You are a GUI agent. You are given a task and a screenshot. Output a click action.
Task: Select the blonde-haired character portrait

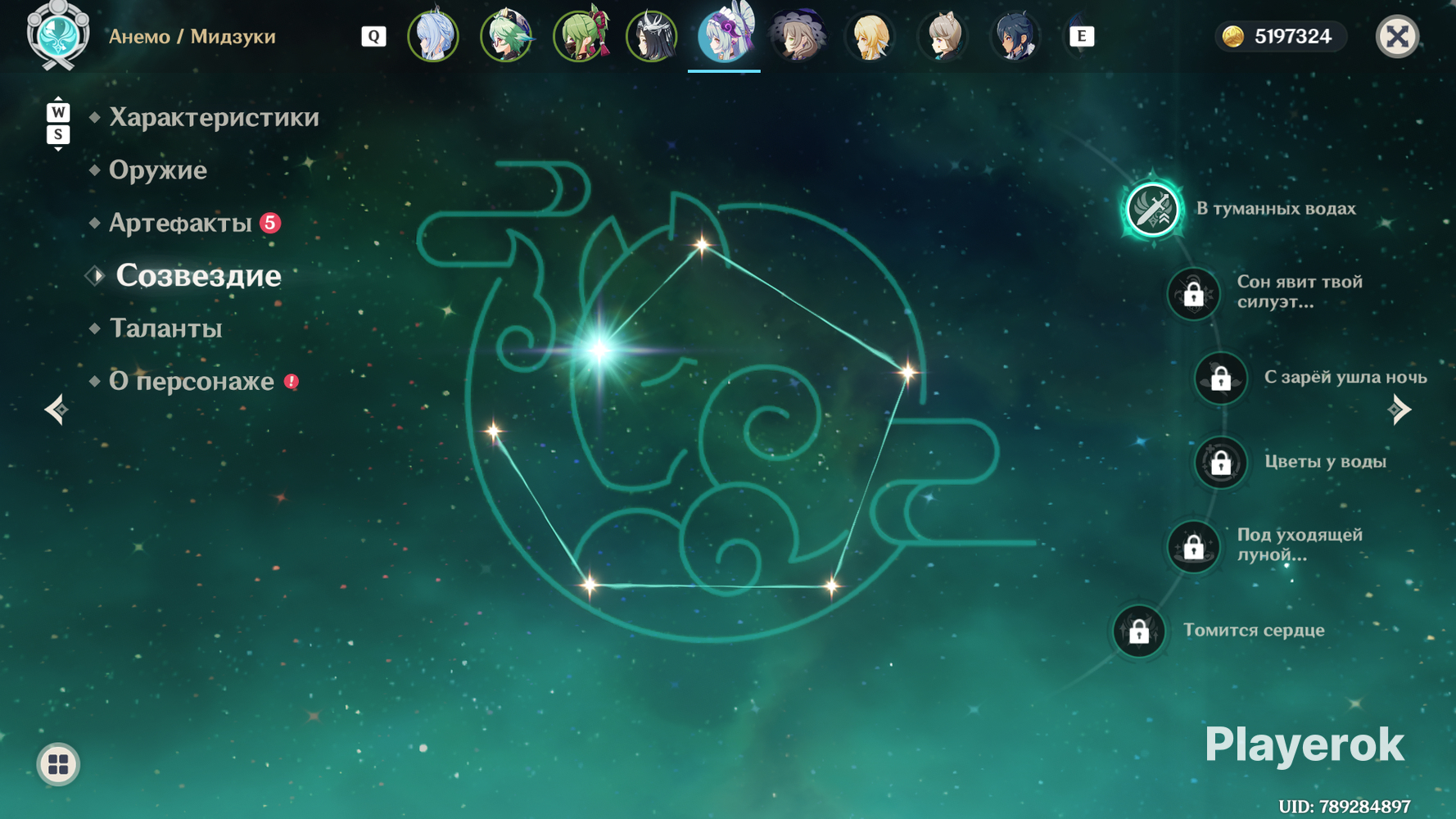click(x=870, y=36)
